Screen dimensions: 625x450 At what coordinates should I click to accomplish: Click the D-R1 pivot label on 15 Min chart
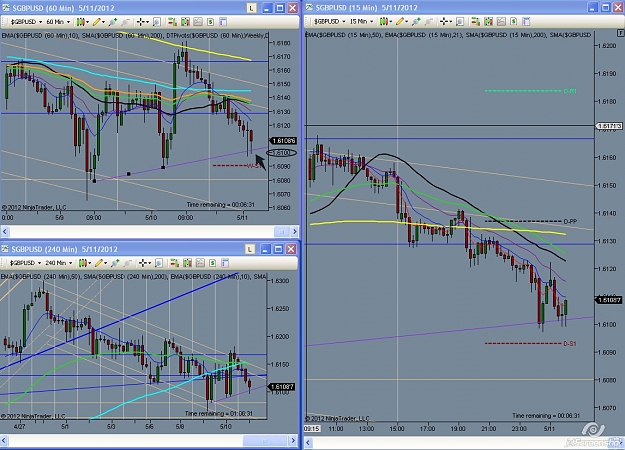(x=570, y=91)
